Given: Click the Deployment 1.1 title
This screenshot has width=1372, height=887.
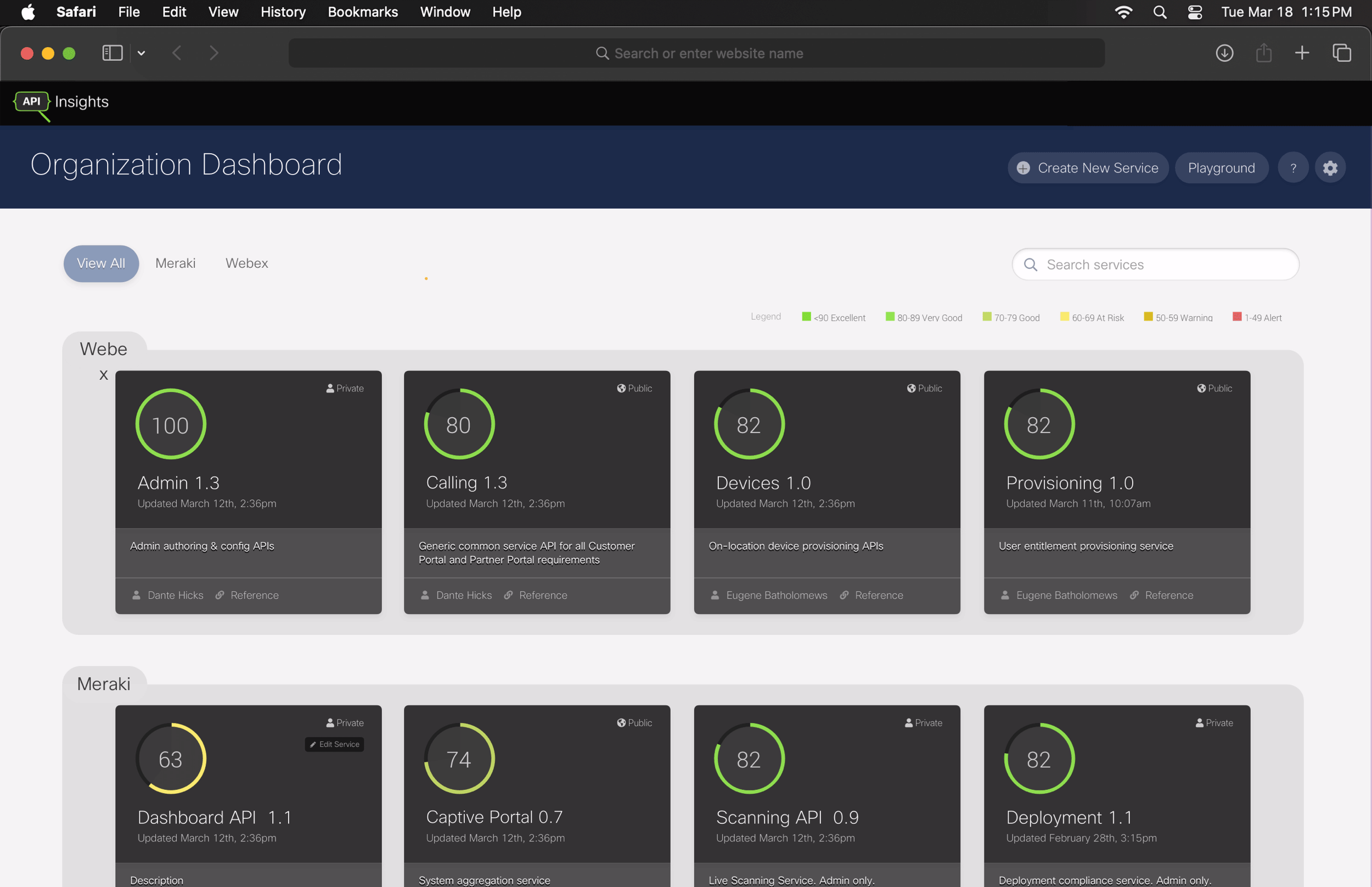Looking at the screenshot, I should tap(1069, 817).
